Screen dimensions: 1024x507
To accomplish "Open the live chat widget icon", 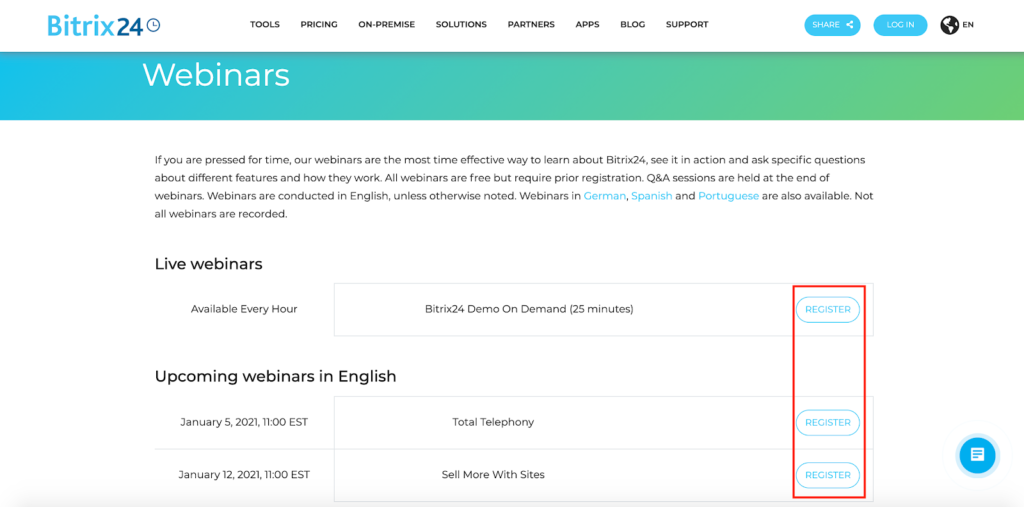I will [977, 455].
